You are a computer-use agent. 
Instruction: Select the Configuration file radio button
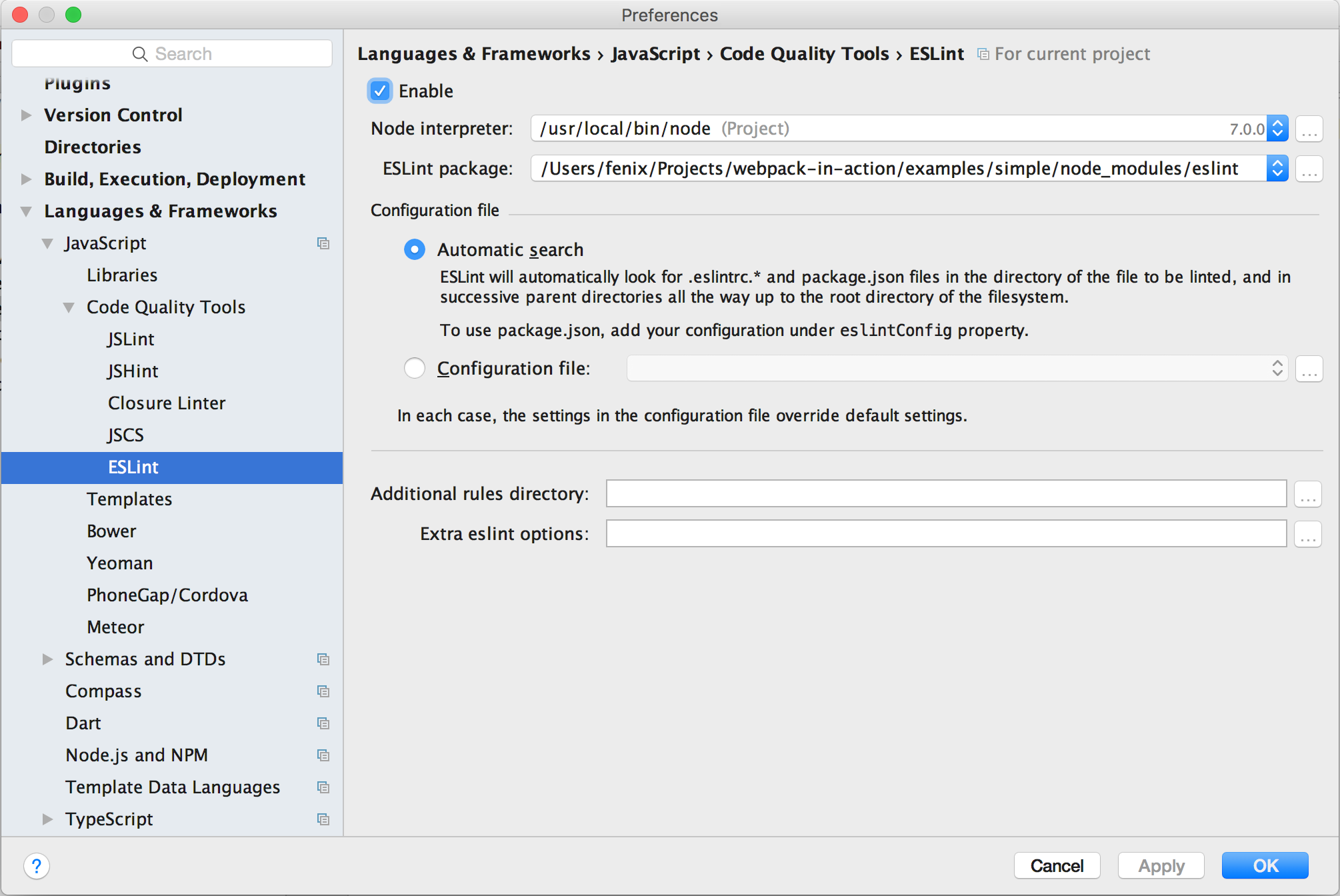(x=414, y=368)
